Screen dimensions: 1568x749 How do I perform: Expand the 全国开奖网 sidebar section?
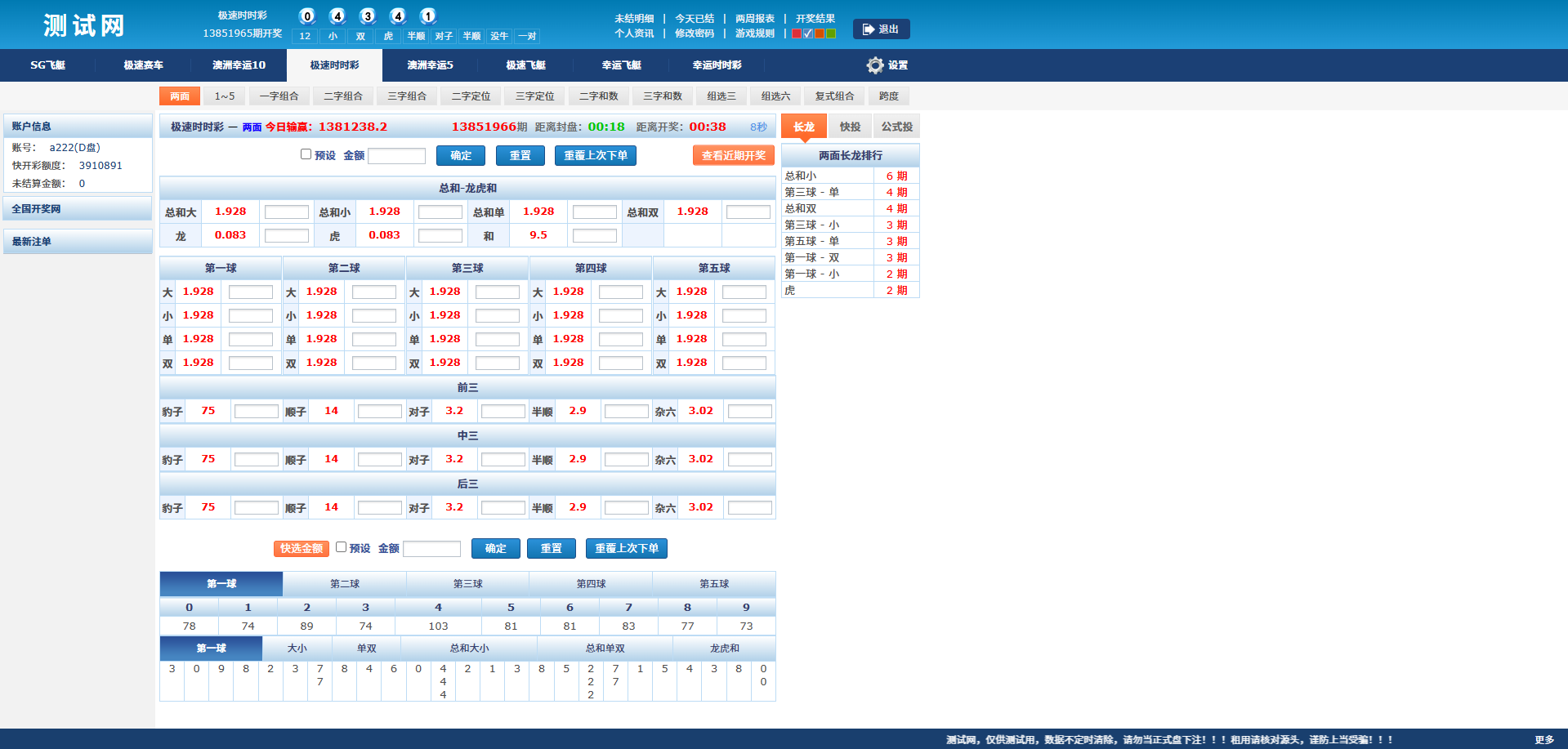78,209
